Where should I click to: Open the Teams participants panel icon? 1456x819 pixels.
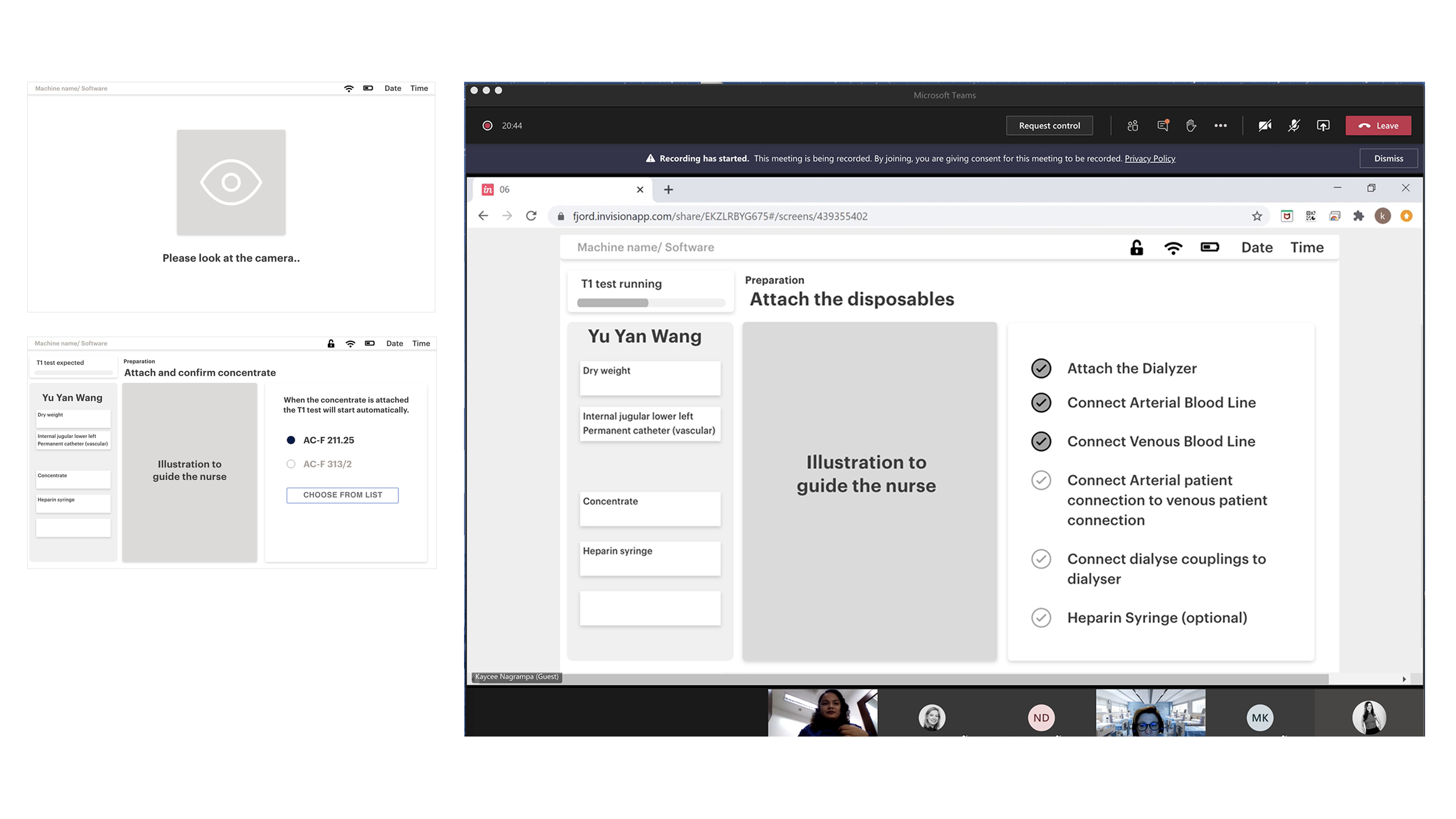1132,125
